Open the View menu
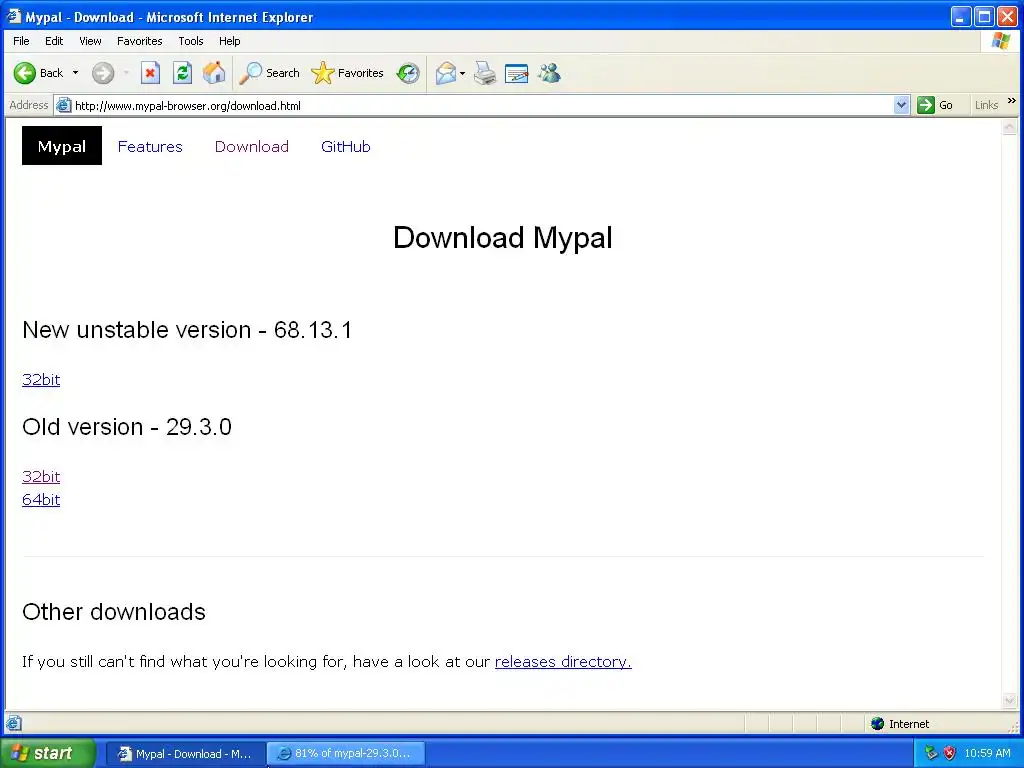The width and height of the screenshot is (1024, 768). (x=90, y=41)
